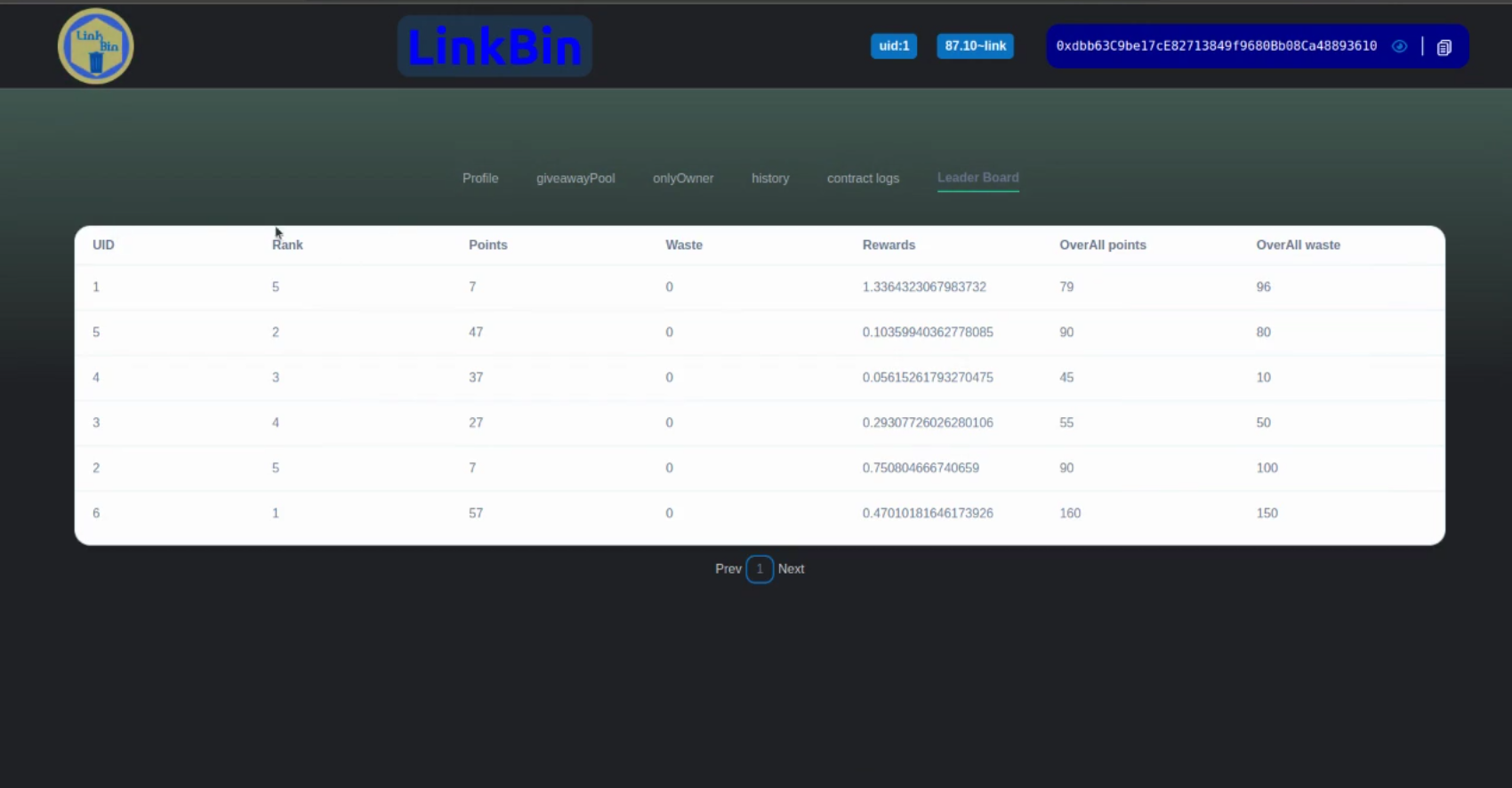Click the Prev pagination link
The height and width of the screenshot is (788, 1512).
[x=728, y=569]
